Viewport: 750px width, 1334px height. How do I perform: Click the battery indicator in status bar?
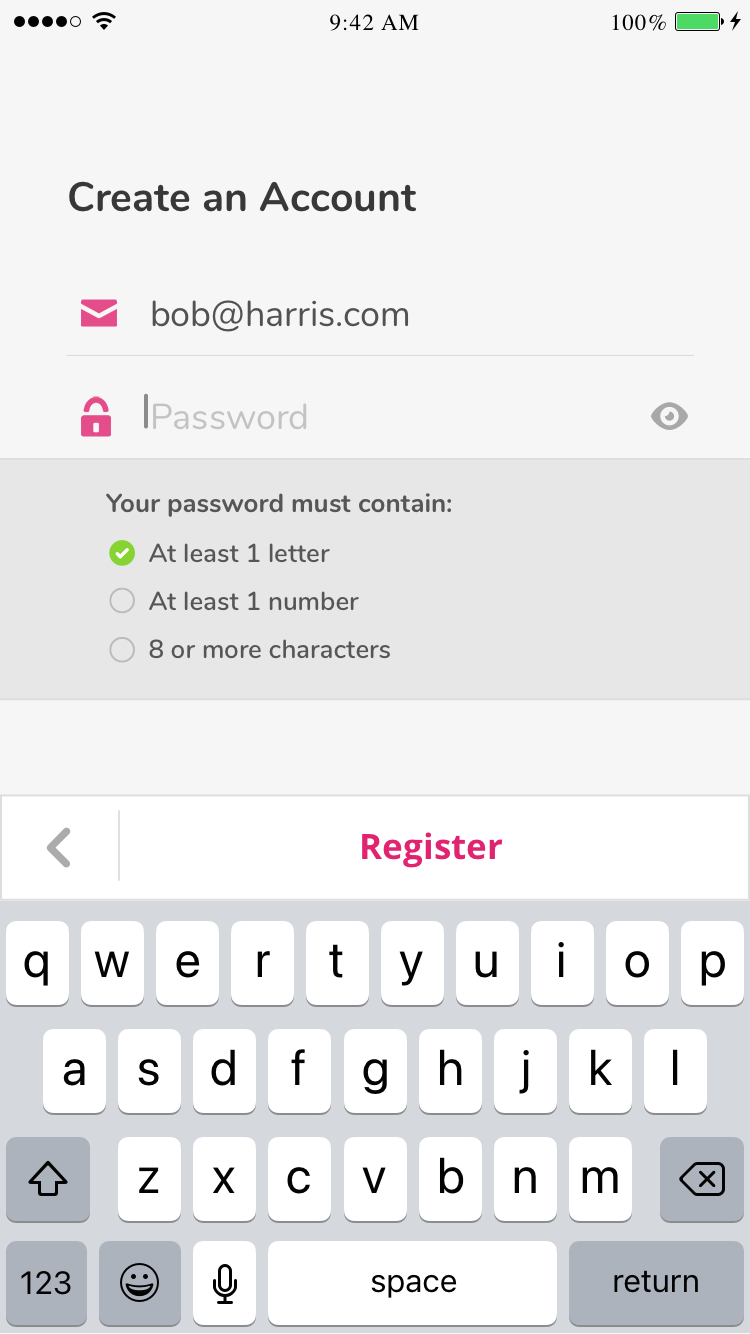[697, 22]
